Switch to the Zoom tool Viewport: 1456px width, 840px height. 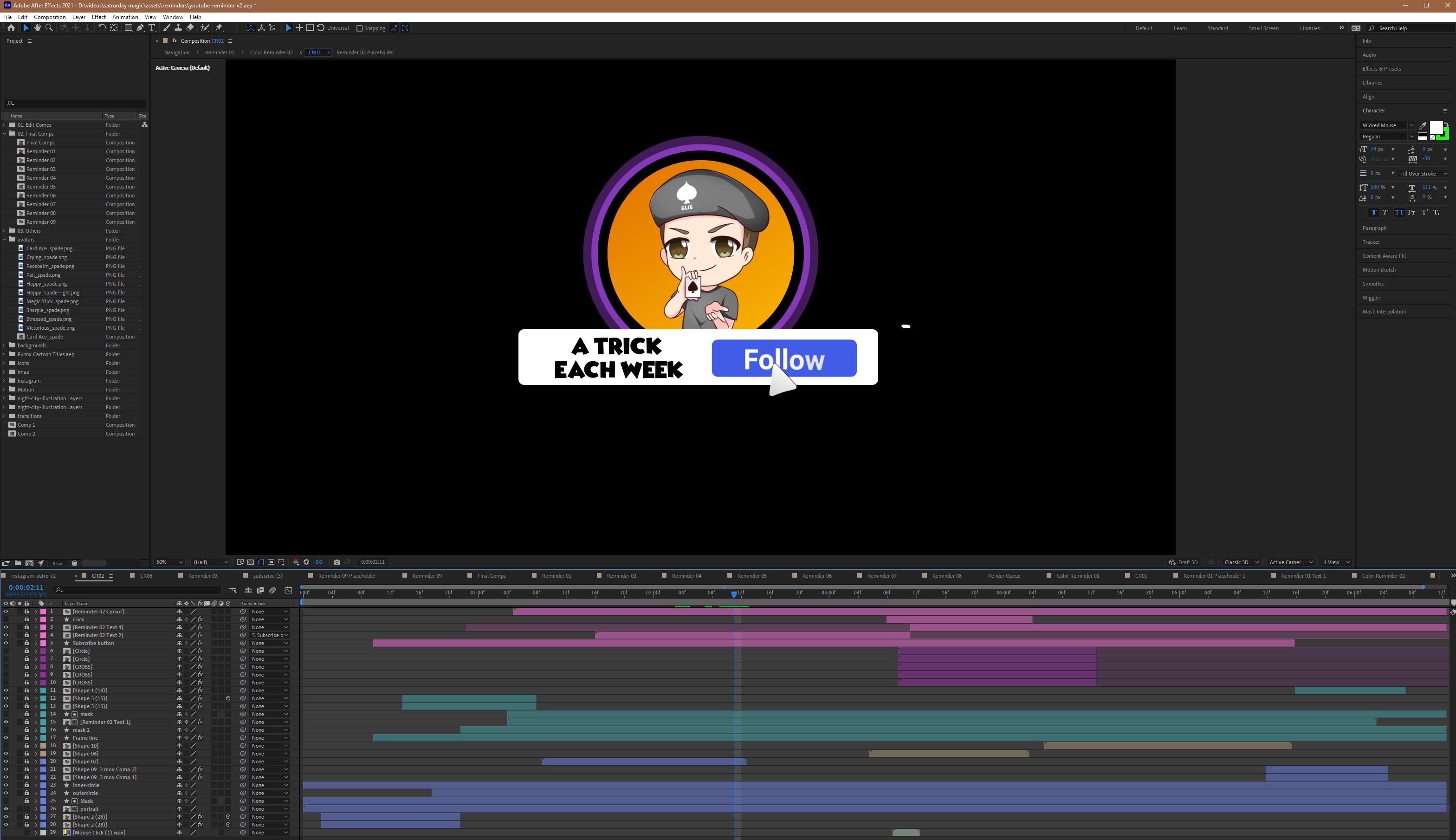(50, 28)
